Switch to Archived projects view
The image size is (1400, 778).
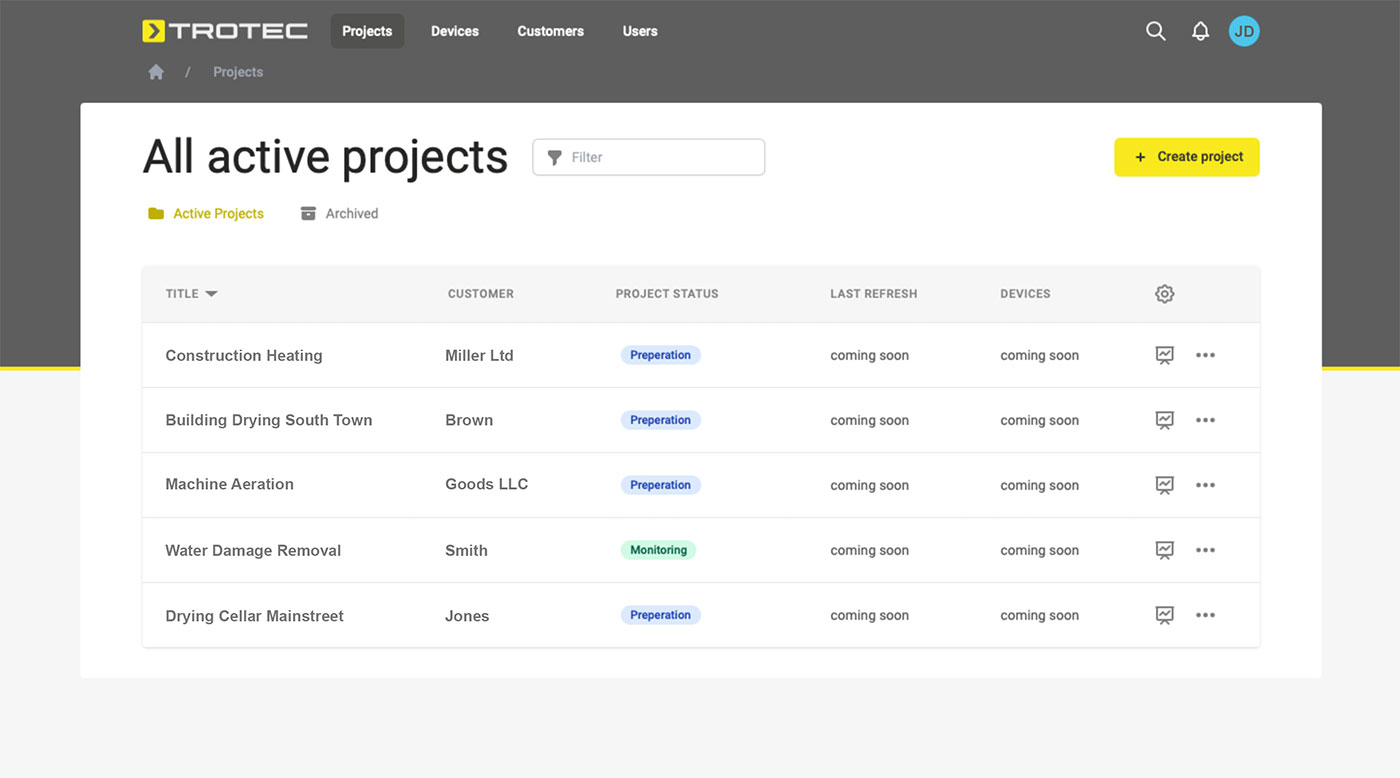[x=339, y=213]
